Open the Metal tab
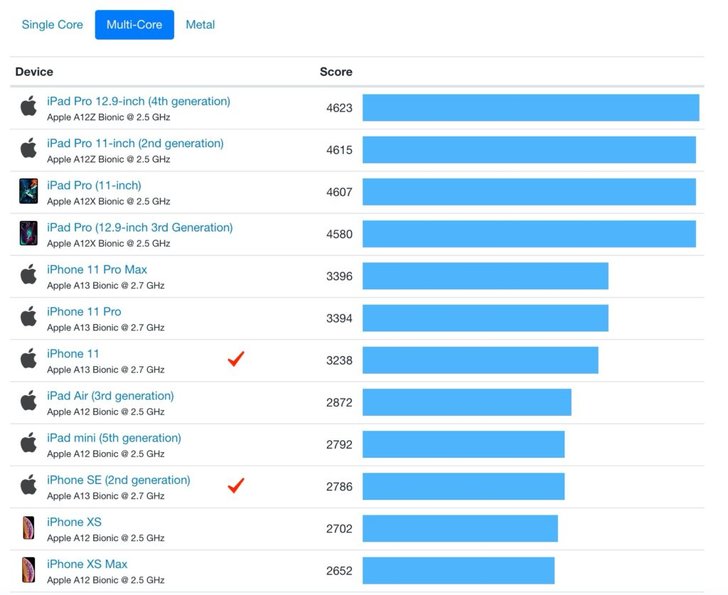Image resolution: width=728 pixels, height=595 pixels. (200, 25)
